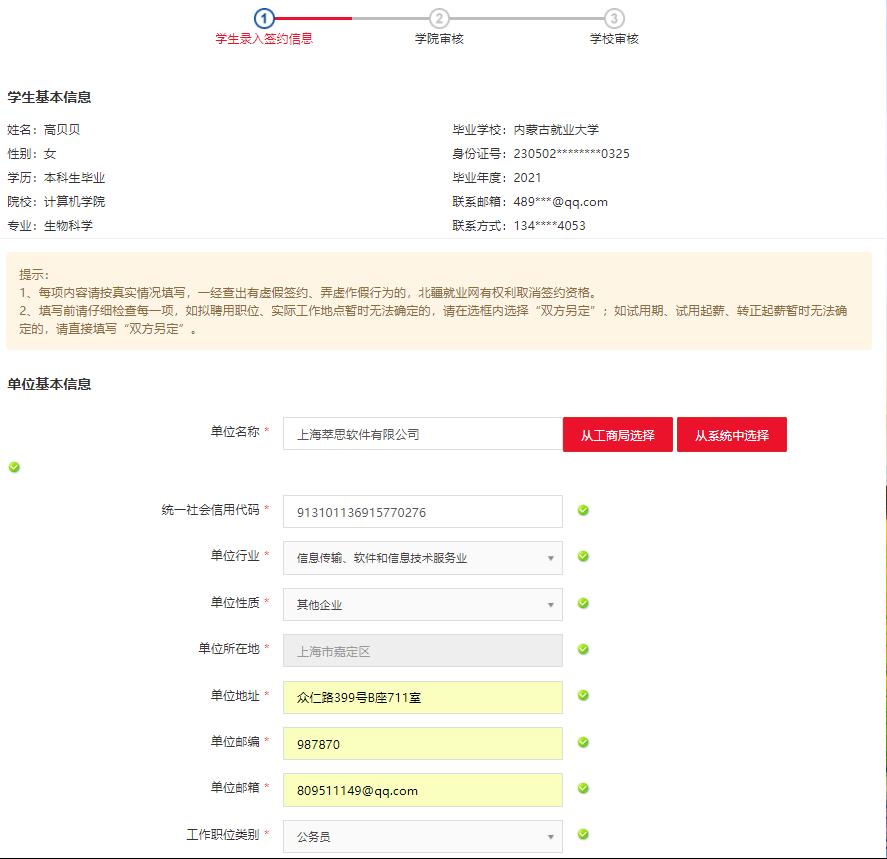
Task: Click the 从工商局选择 button
Action: (617, 435)
